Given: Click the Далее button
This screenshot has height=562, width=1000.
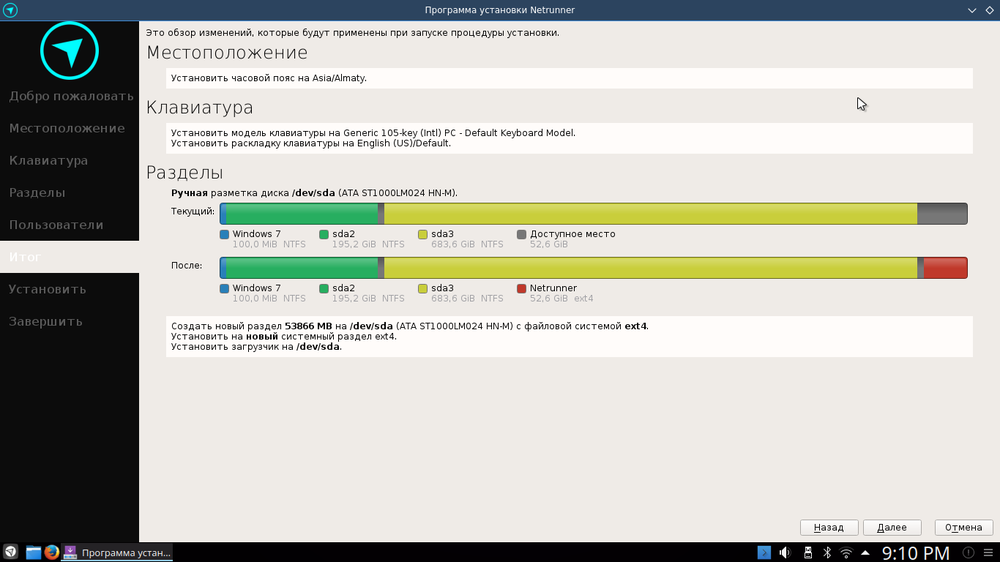Looking at the screenshot, I should coord(892,528).
